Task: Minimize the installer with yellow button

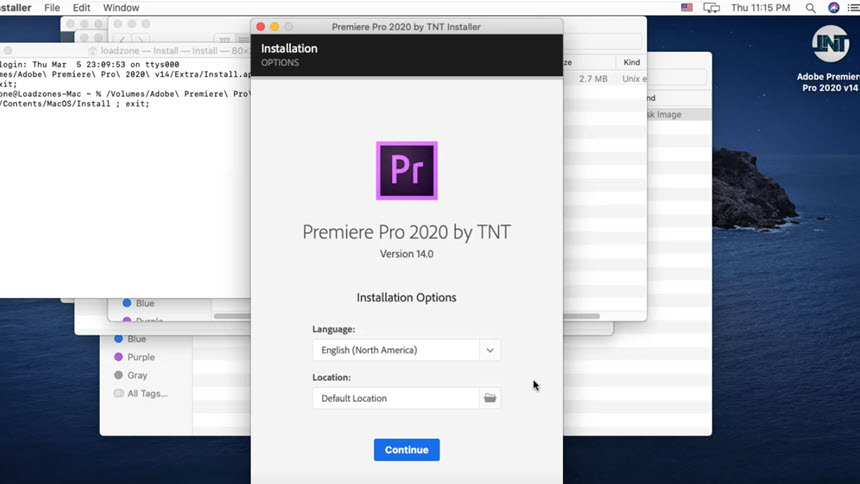Action: (274, 26)
